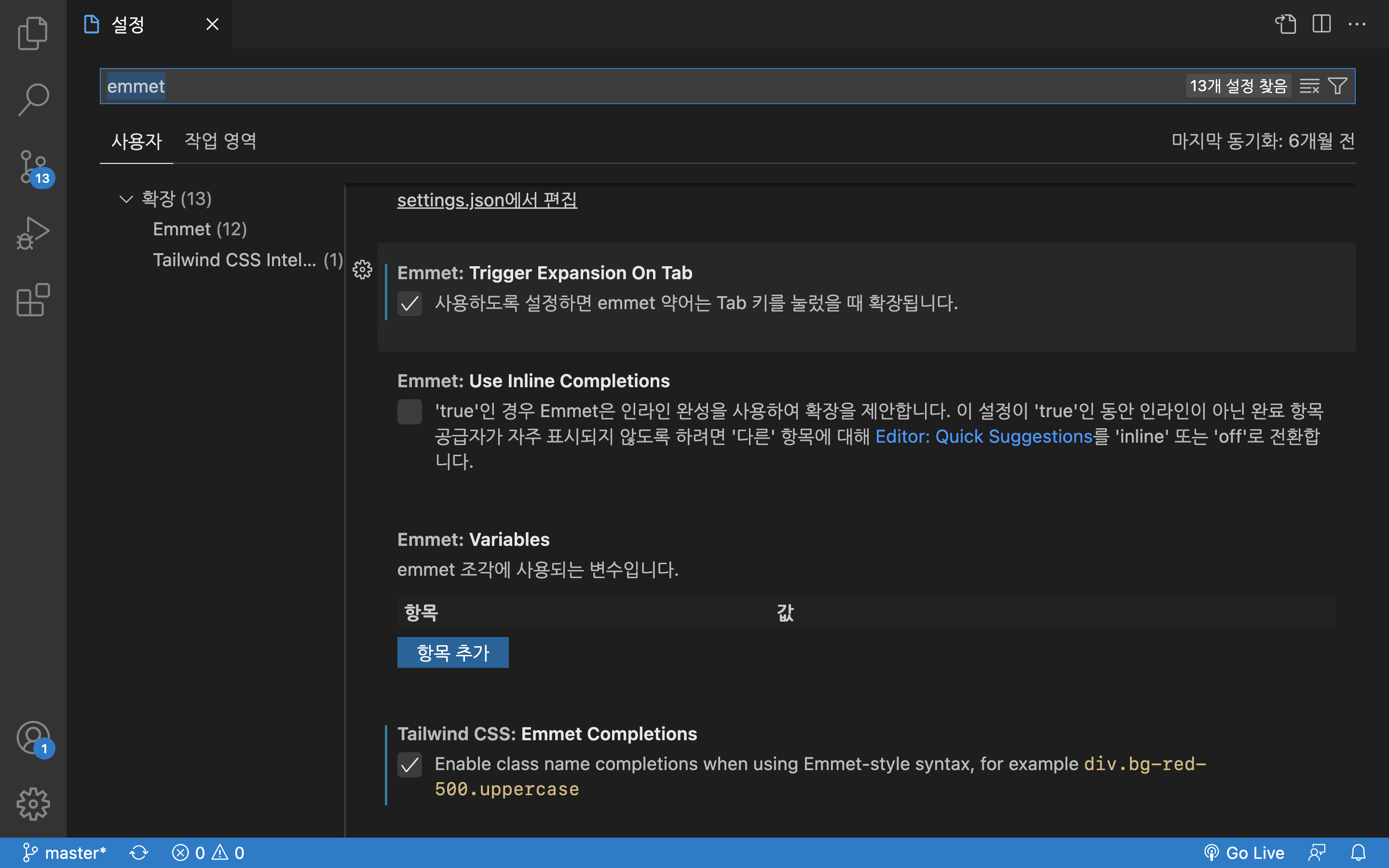Open the Manage gear at bottom left
This screenshot has width=1389, height=868.
[x=33, y=804]
